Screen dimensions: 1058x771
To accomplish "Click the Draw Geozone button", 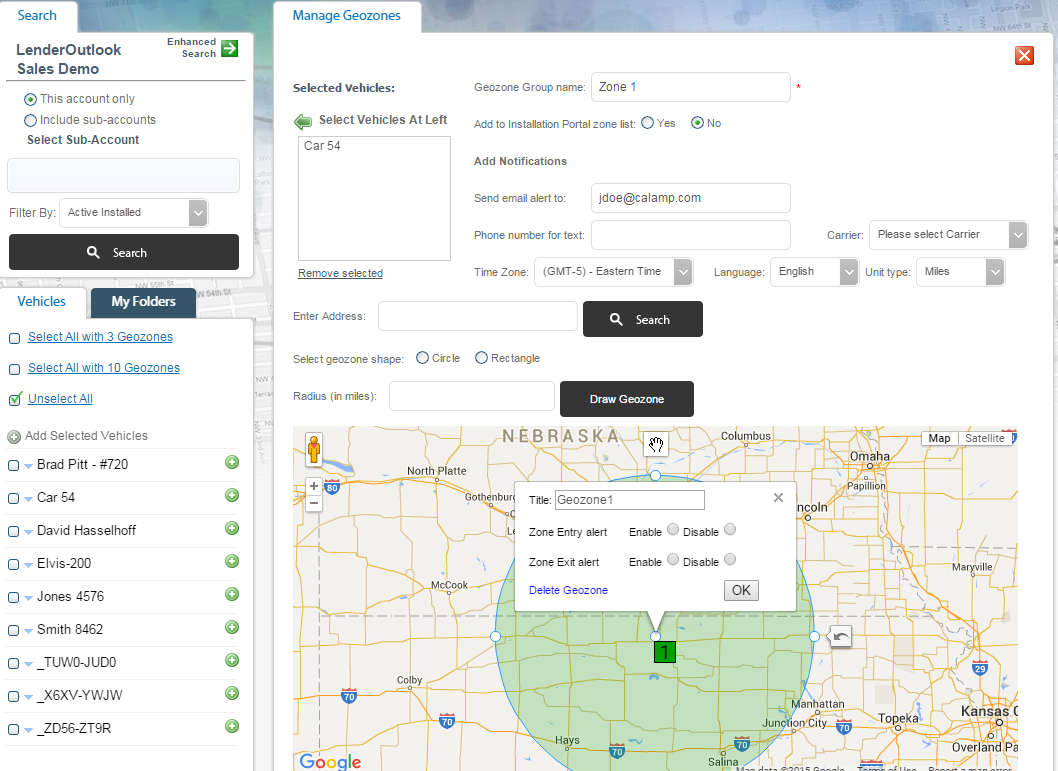I will click(x=627, y=399).
